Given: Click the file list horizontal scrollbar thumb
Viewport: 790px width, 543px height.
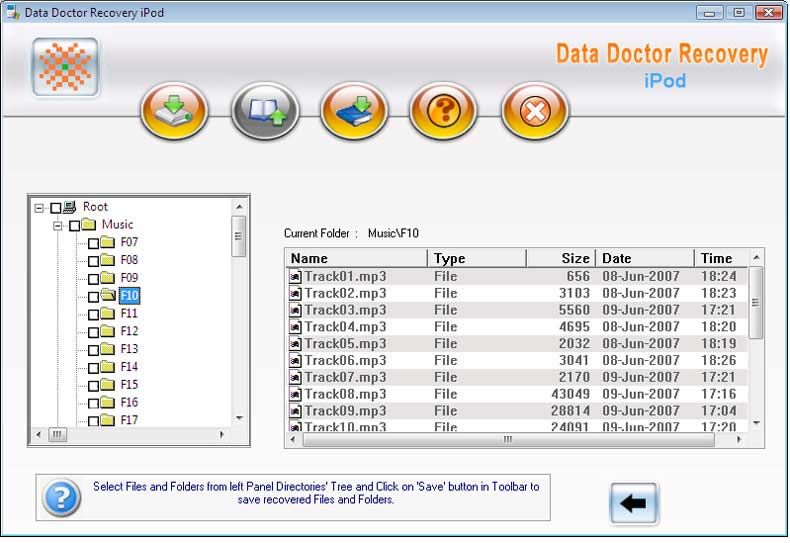Looking at the screenshot, I should [x=508, y=440].
